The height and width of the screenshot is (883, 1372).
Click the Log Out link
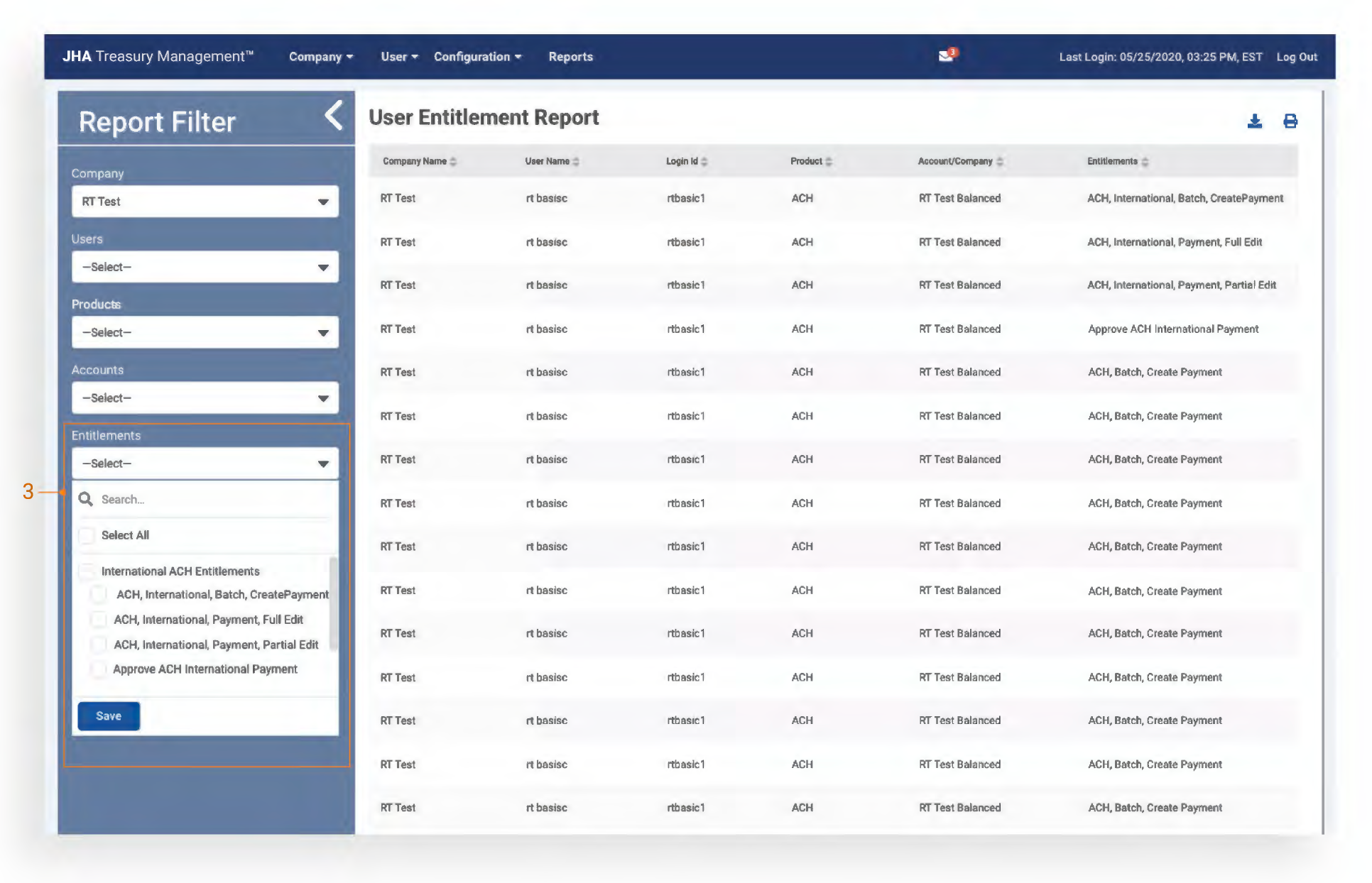(x=1297, y=57)
